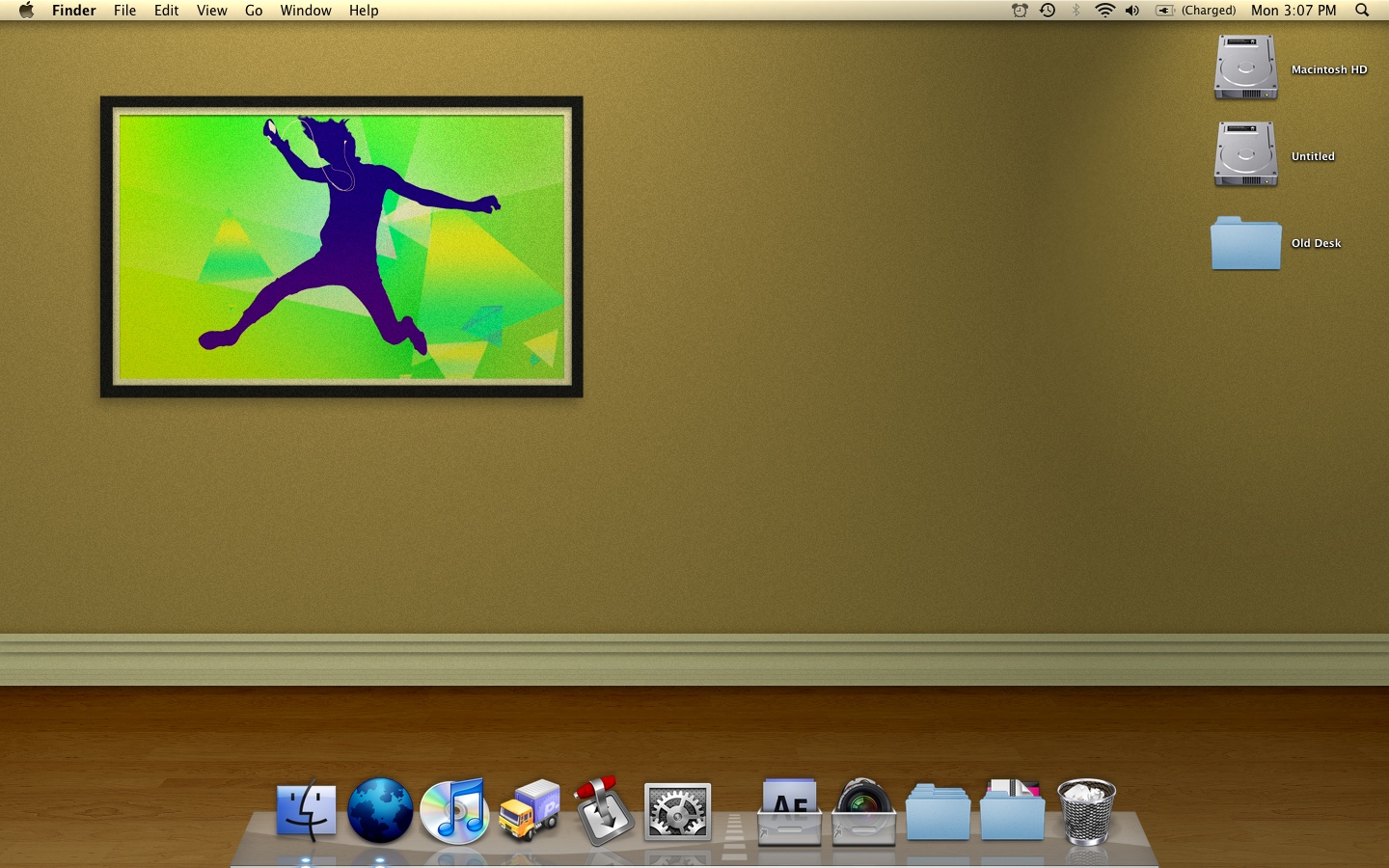Open the plain blue folder stack in Dock
This screenshot has height=868, width=1389.
[x=938, y=812]
